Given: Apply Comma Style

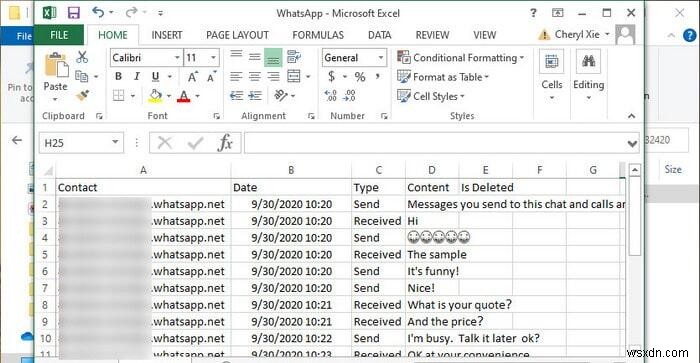Looking at the screenshot, I should tap(378, 77).
